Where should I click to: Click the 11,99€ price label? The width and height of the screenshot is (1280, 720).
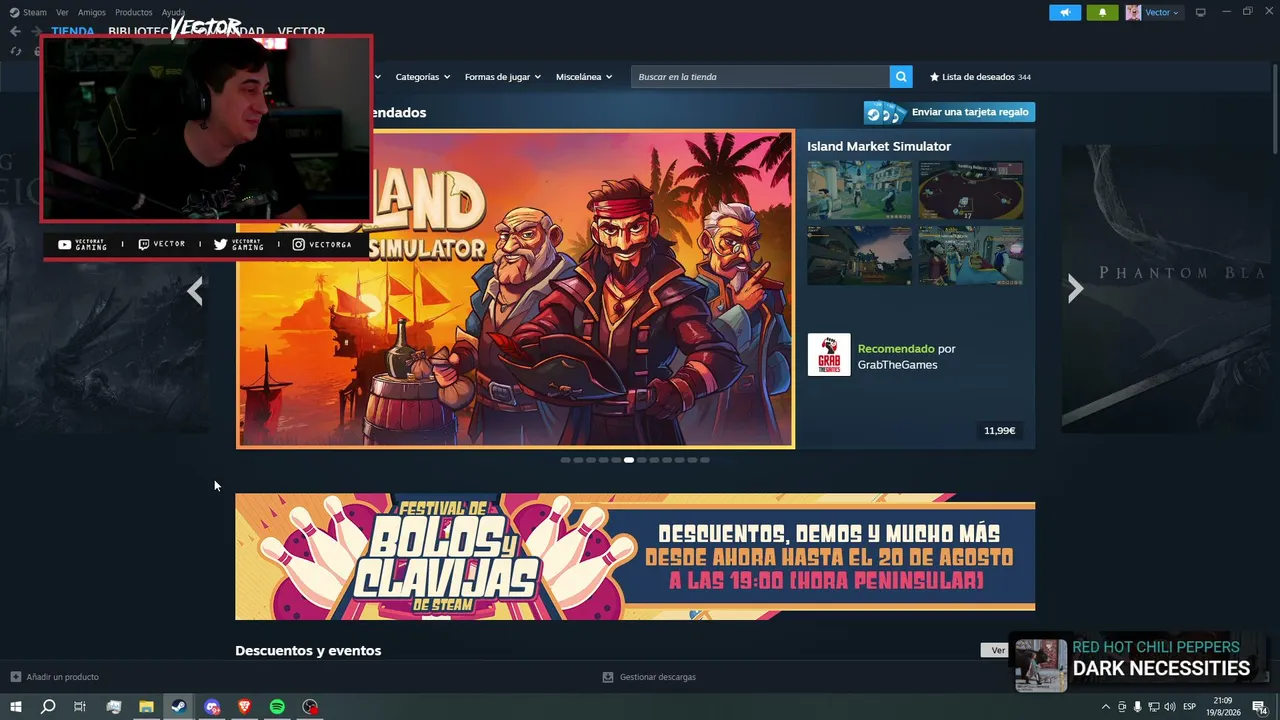click(x=999, y=431)
